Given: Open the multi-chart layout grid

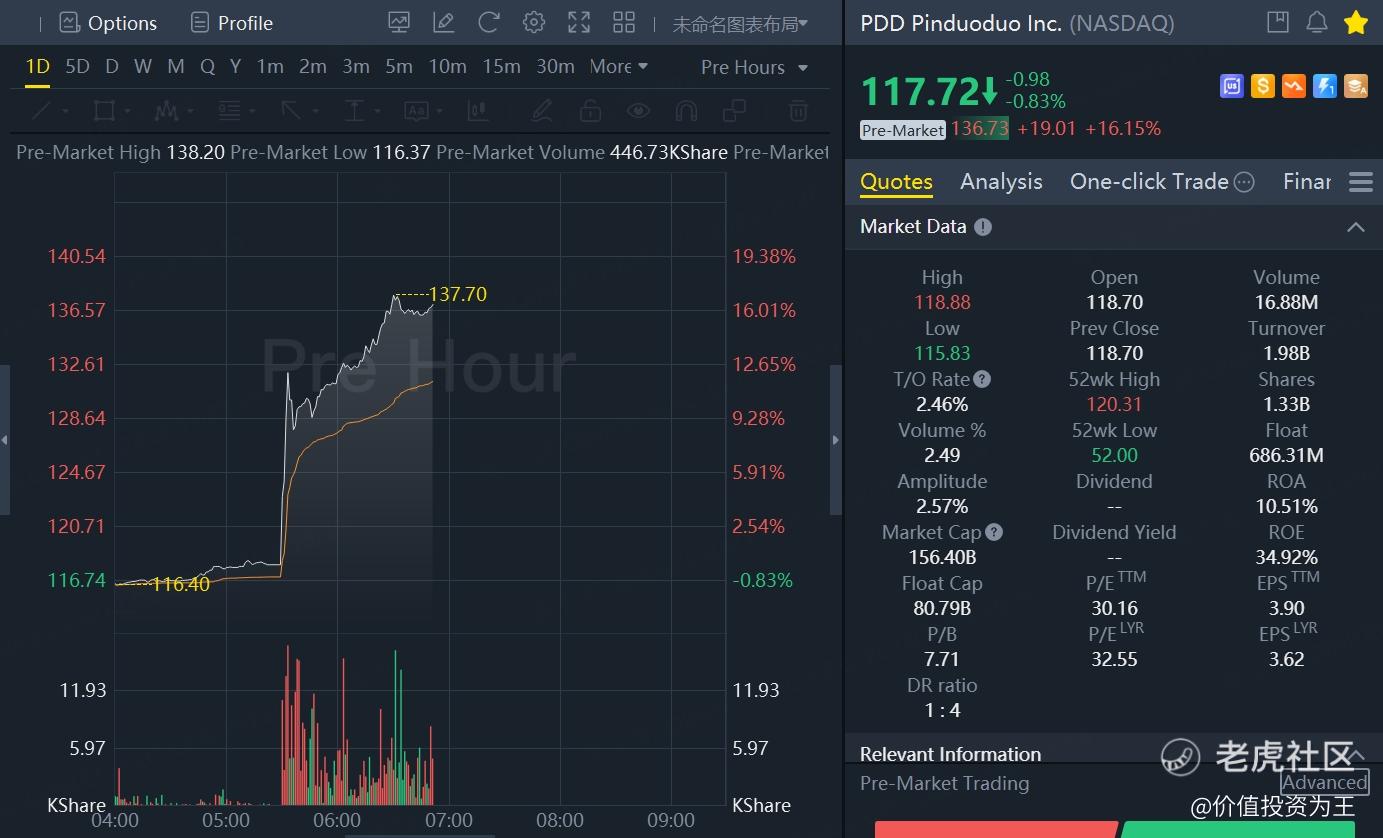Looking at the screenshot, I should [x=623, y=21].
